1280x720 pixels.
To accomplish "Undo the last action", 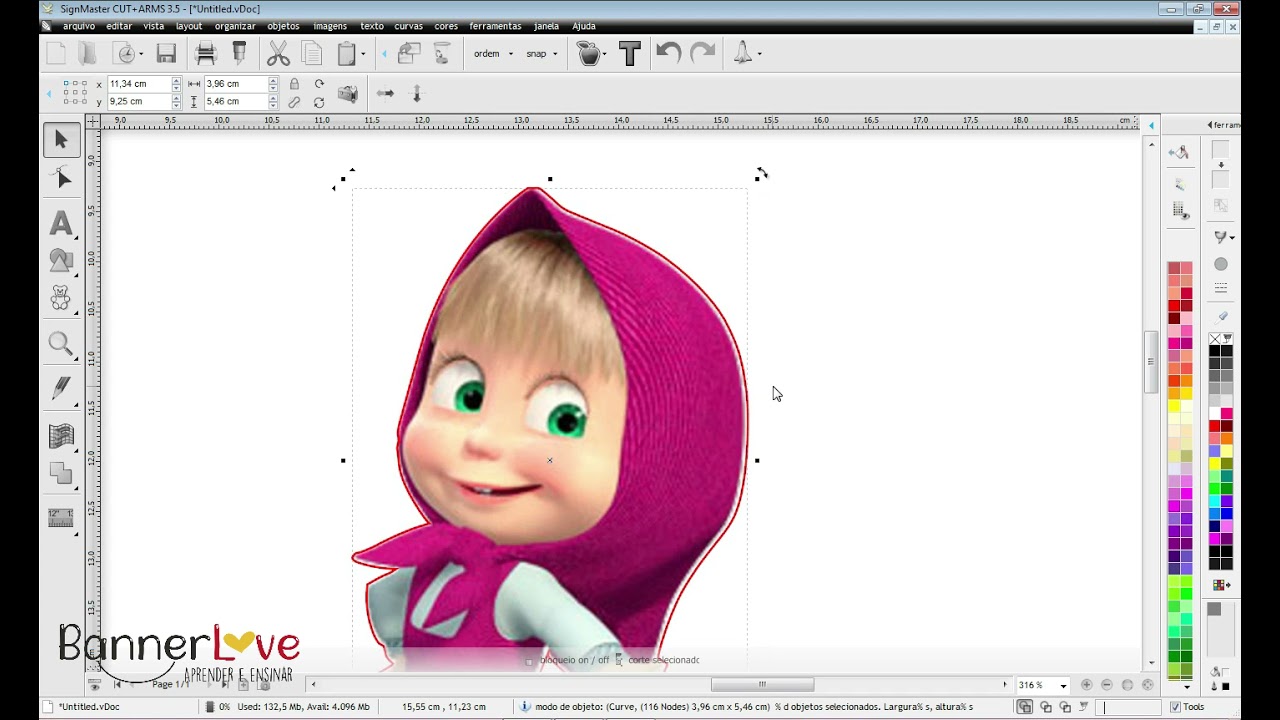I will (668, 54).
